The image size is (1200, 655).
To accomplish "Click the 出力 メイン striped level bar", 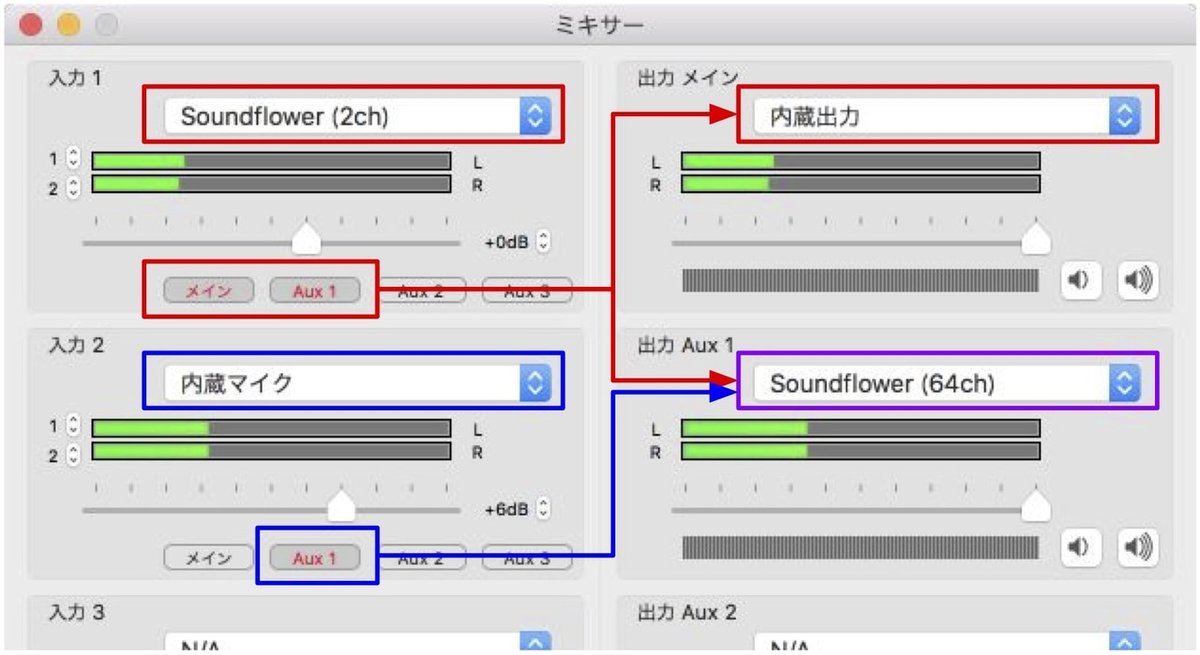I will [861, 281].
